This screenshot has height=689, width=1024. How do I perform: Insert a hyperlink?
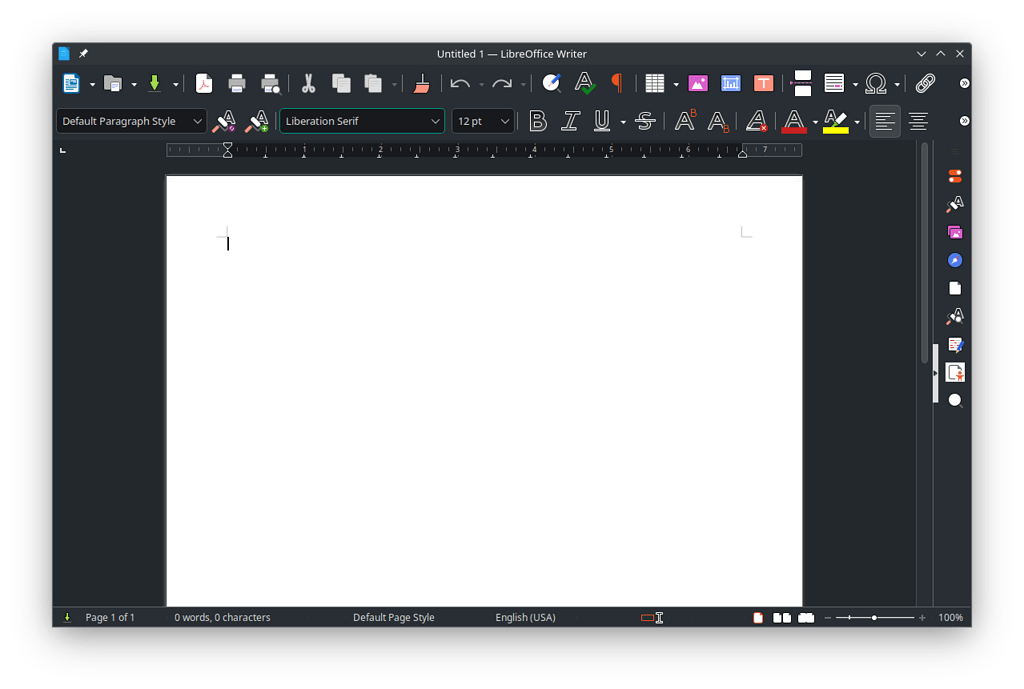click(923, 83)
